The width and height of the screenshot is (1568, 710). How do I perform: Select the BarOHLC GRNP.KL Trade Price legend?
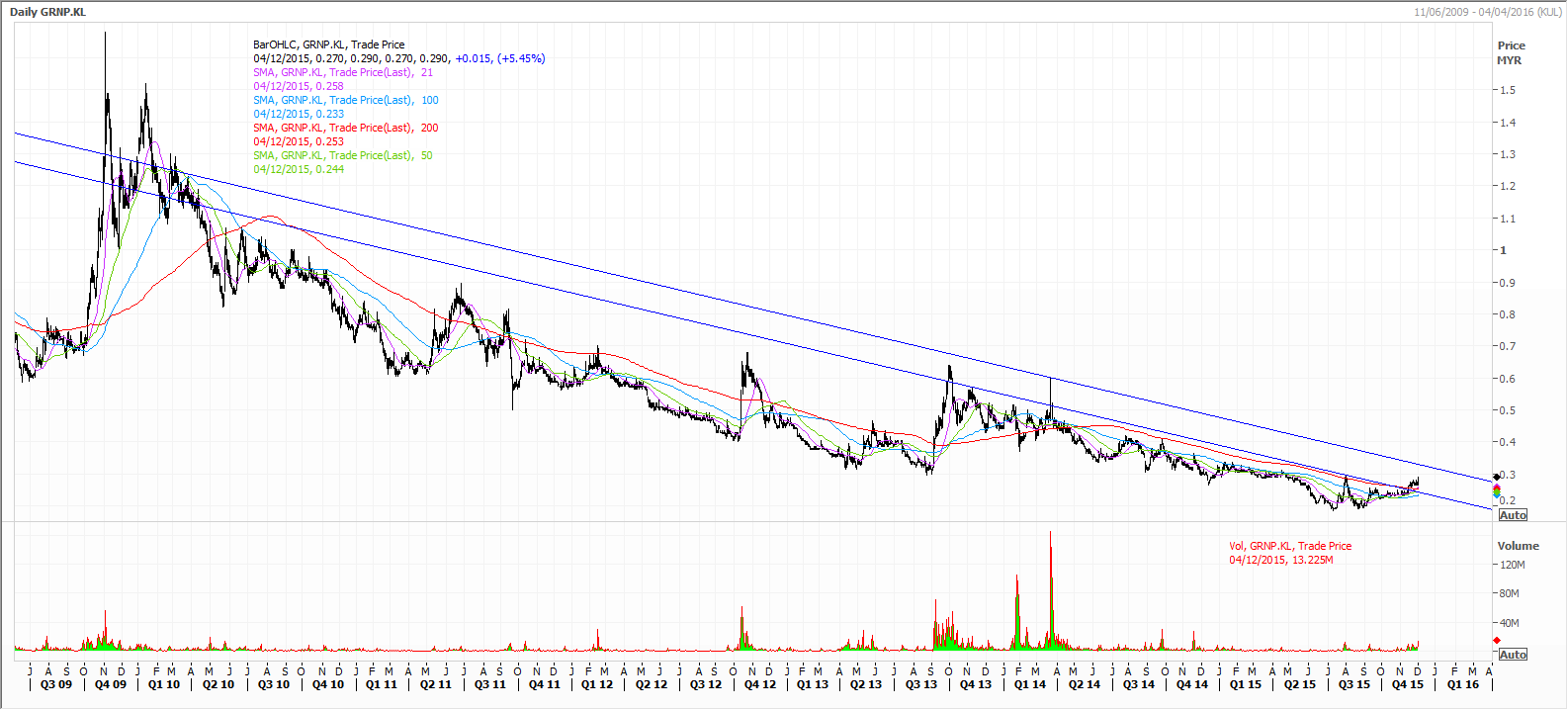click(328, 44)
